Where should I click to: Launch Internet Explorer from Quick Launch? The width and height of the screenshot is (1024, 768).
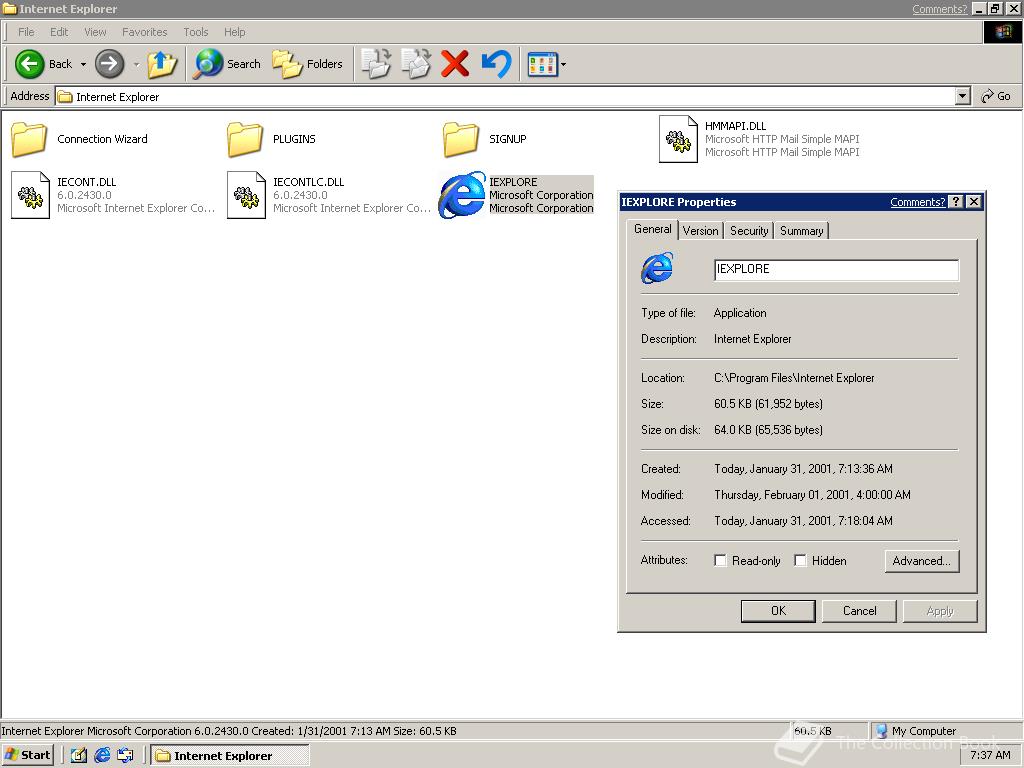click(102, 756)
